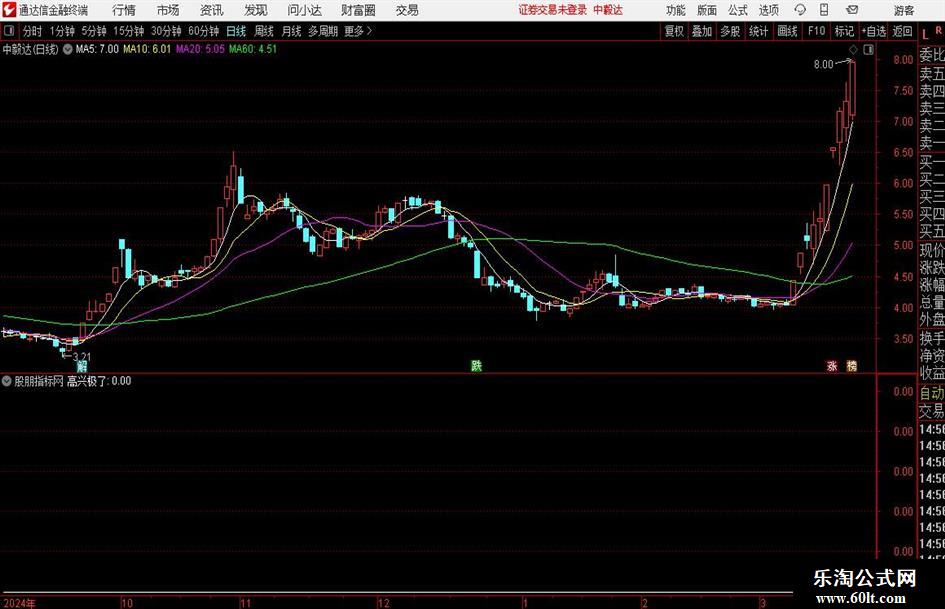Open the 交易 menu
The height and width of the screenshot is (609, 945).
click(407, 10)
